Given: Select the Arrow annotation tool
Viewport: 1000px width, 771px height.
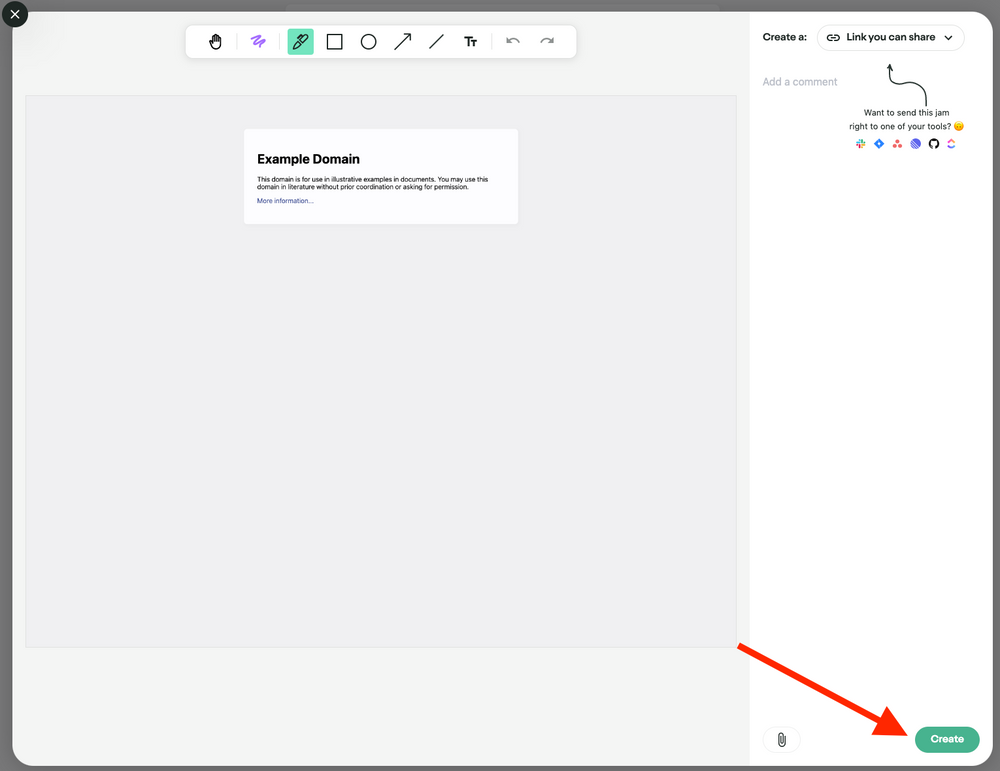Looking at the screenshot, I should (x=402, y=41).
